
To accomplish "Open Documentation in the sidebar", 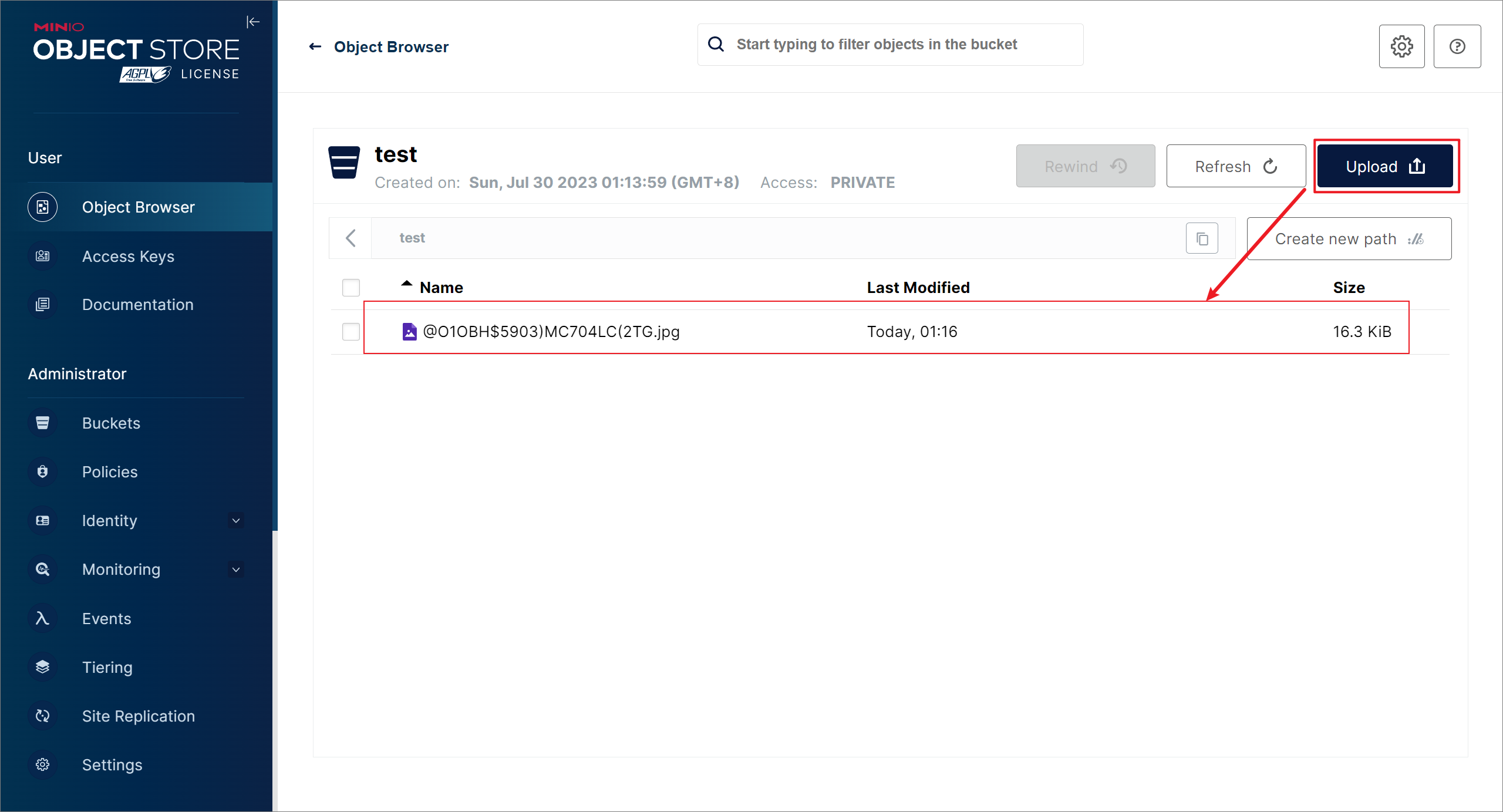I will click(138, 304).
